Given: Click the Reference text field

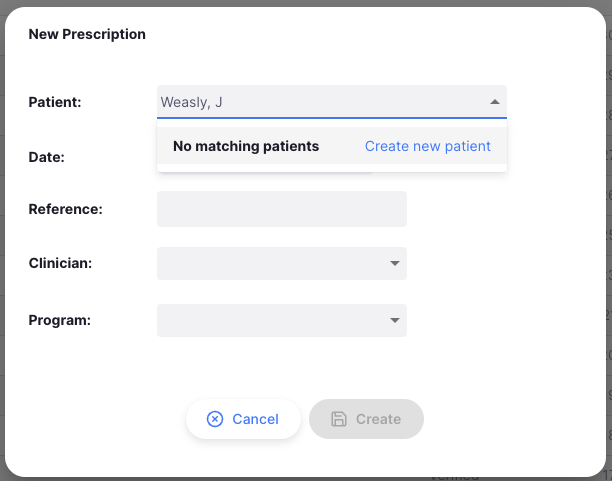Looking at the screenshot, I should click(x=281, y=209).
